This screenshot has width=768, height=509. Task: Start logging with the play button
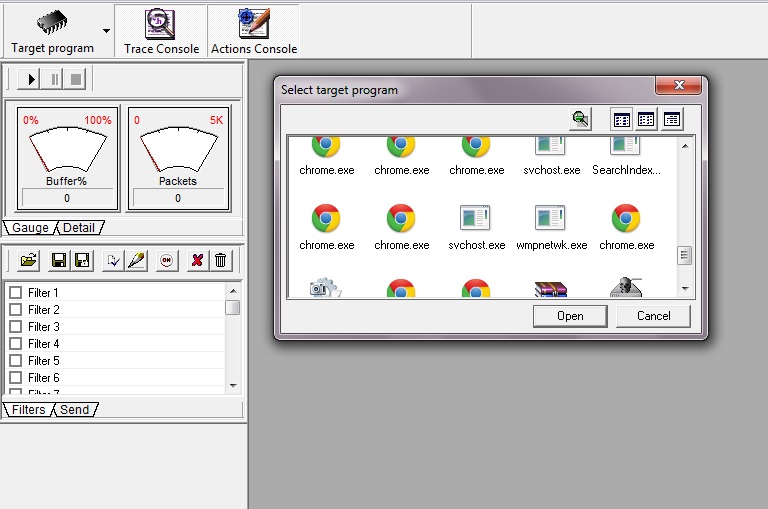coord(28,79)
